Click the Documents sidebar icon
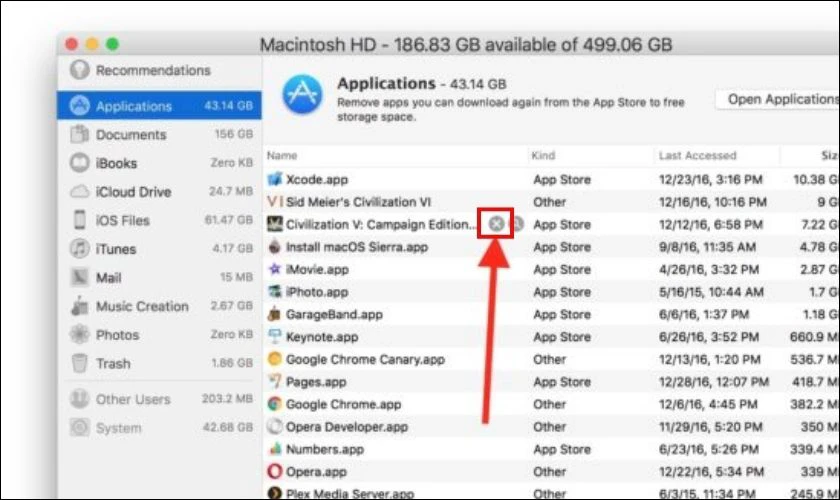The width and height of the screenshot is (840, 500). coord(79,134)
